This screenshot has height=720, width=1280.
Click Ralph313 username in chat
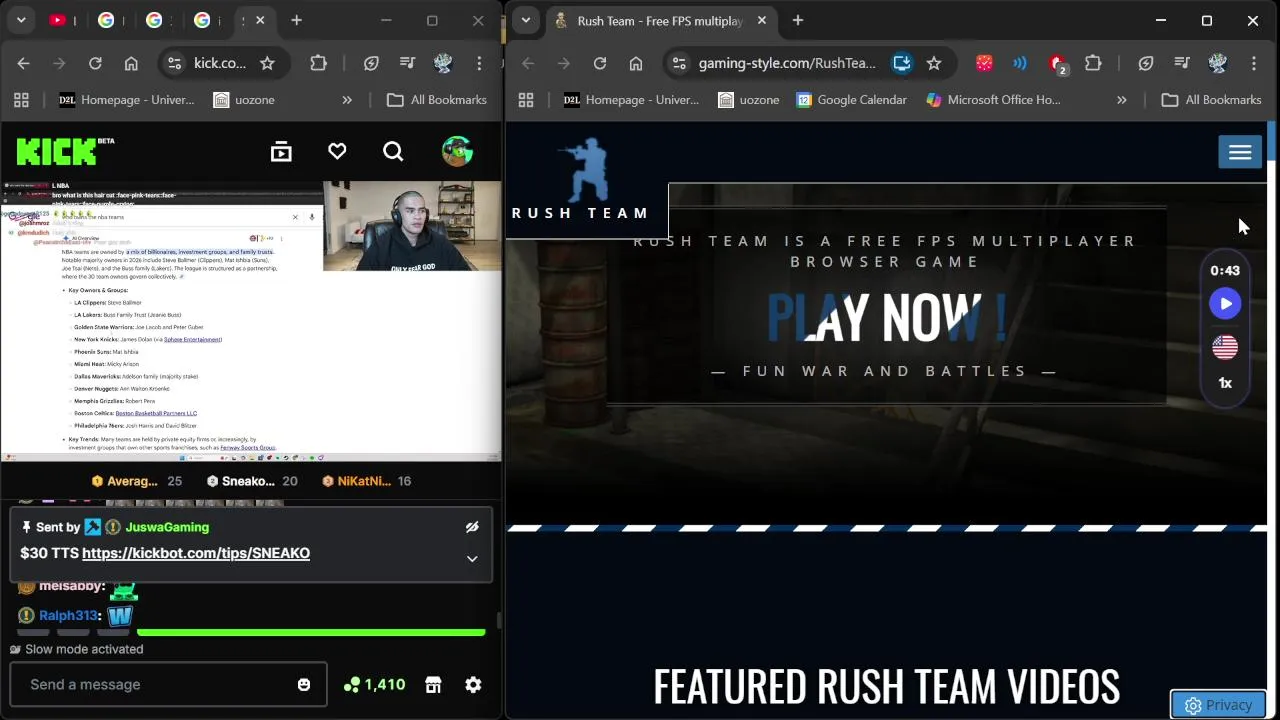coord(68,616)
